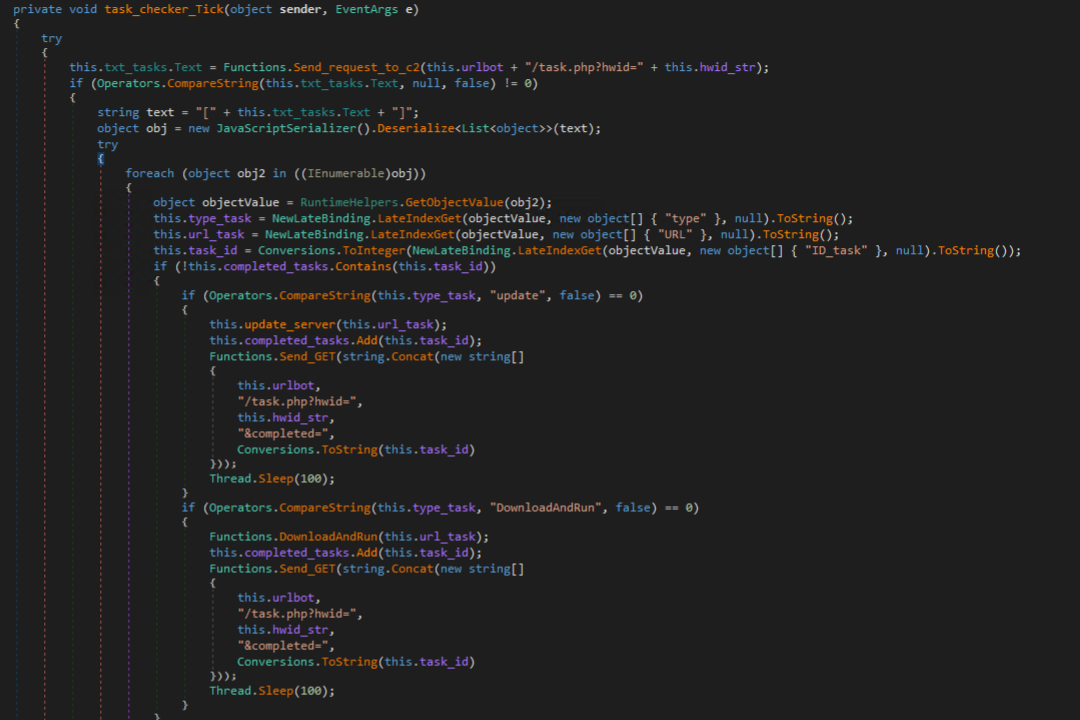Click the "update" string literal
This screenshot has height=720, width=1080.
tap(517, 296)
